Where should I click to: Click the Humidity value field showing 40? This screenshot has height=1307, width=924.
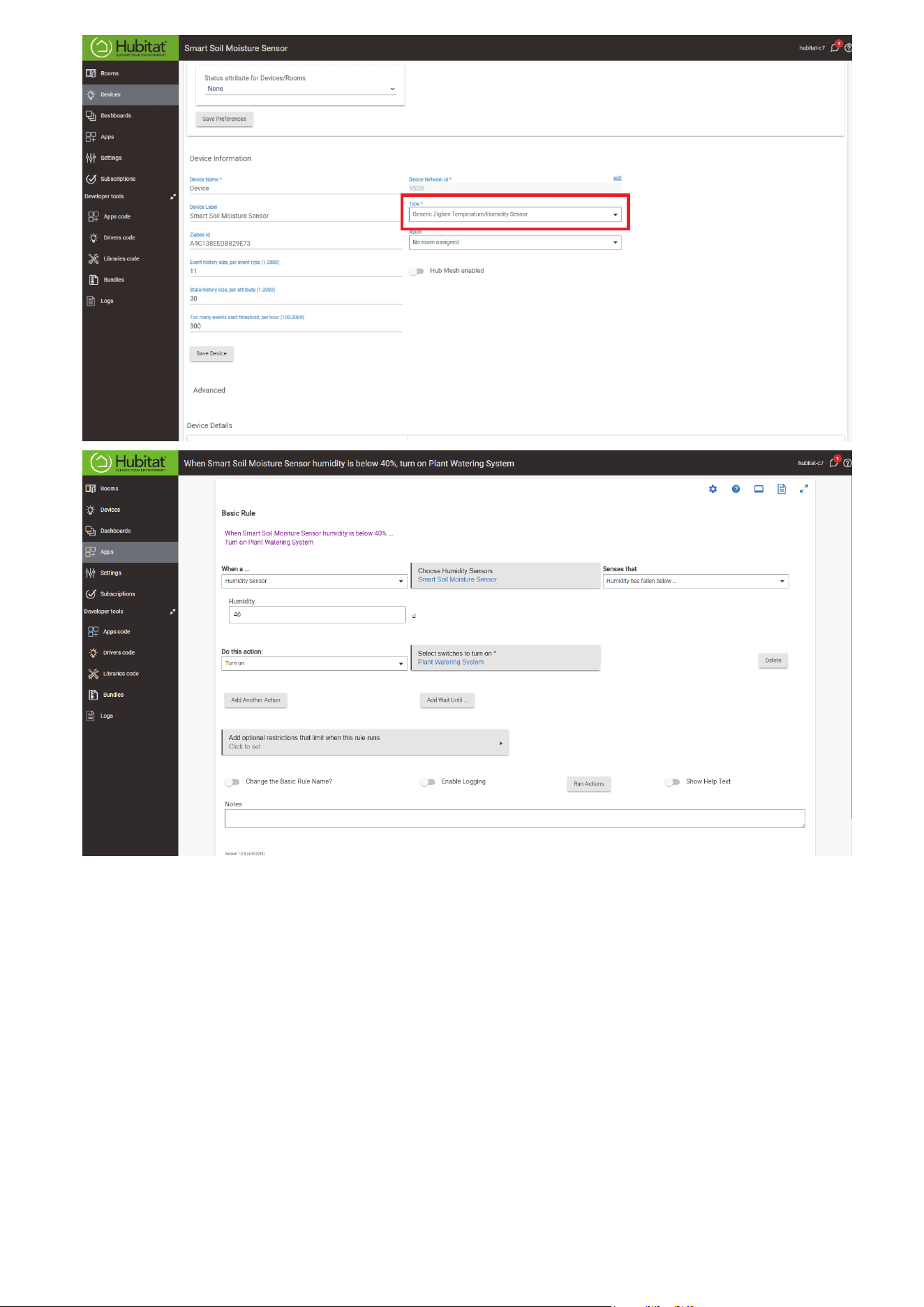pos(318,614)
